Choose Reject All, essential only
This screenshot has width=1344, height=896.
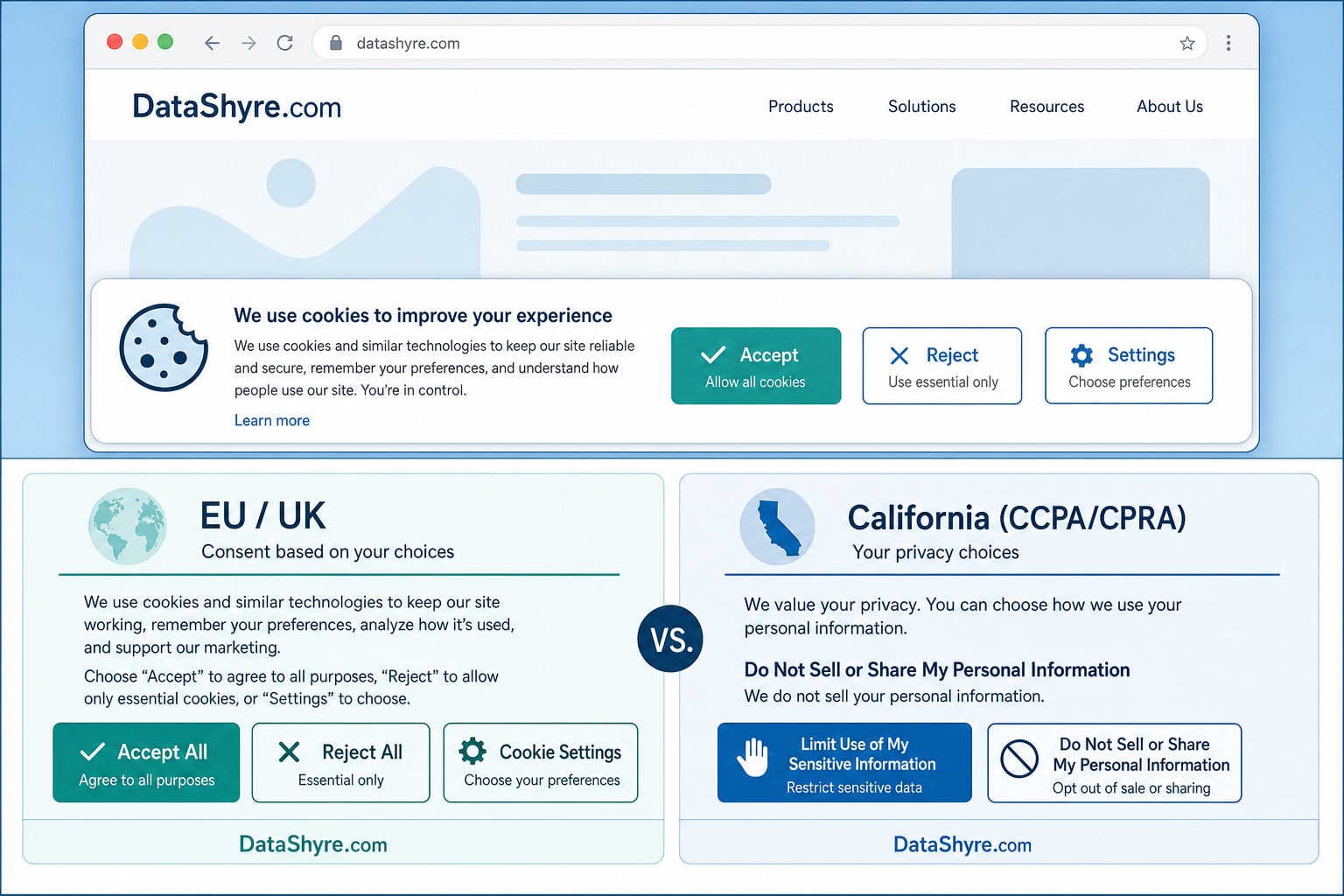coord(341,763)
